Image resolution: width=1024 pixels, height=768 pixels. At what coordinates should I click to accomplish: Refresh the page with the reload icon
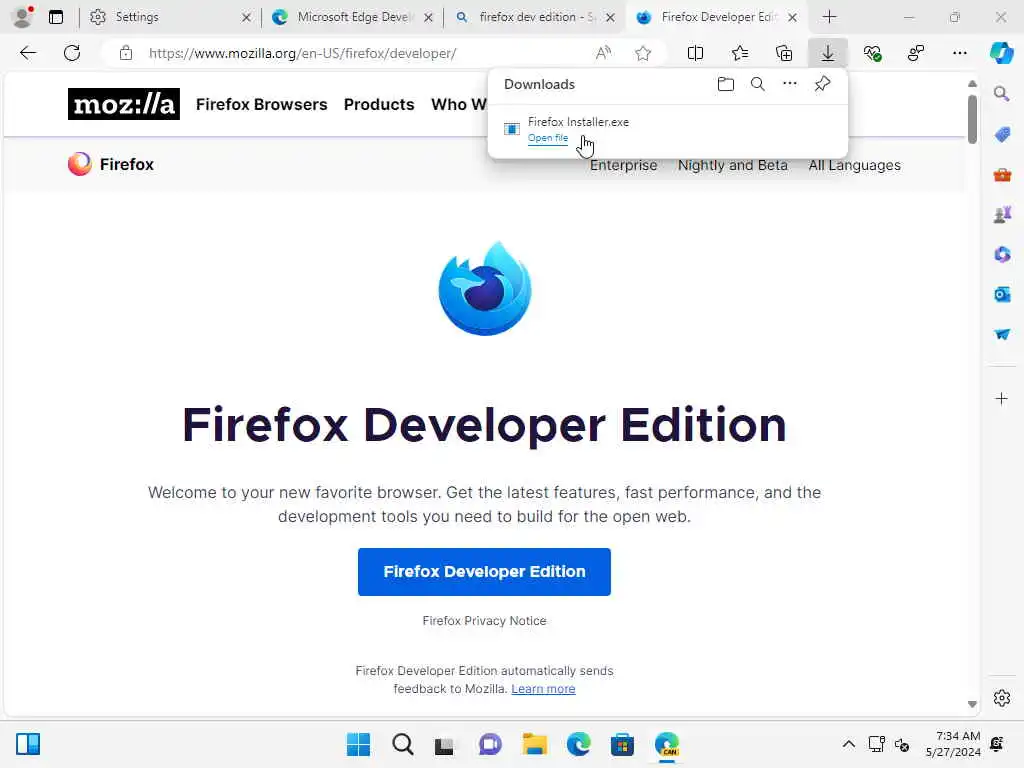coord(72,53)
